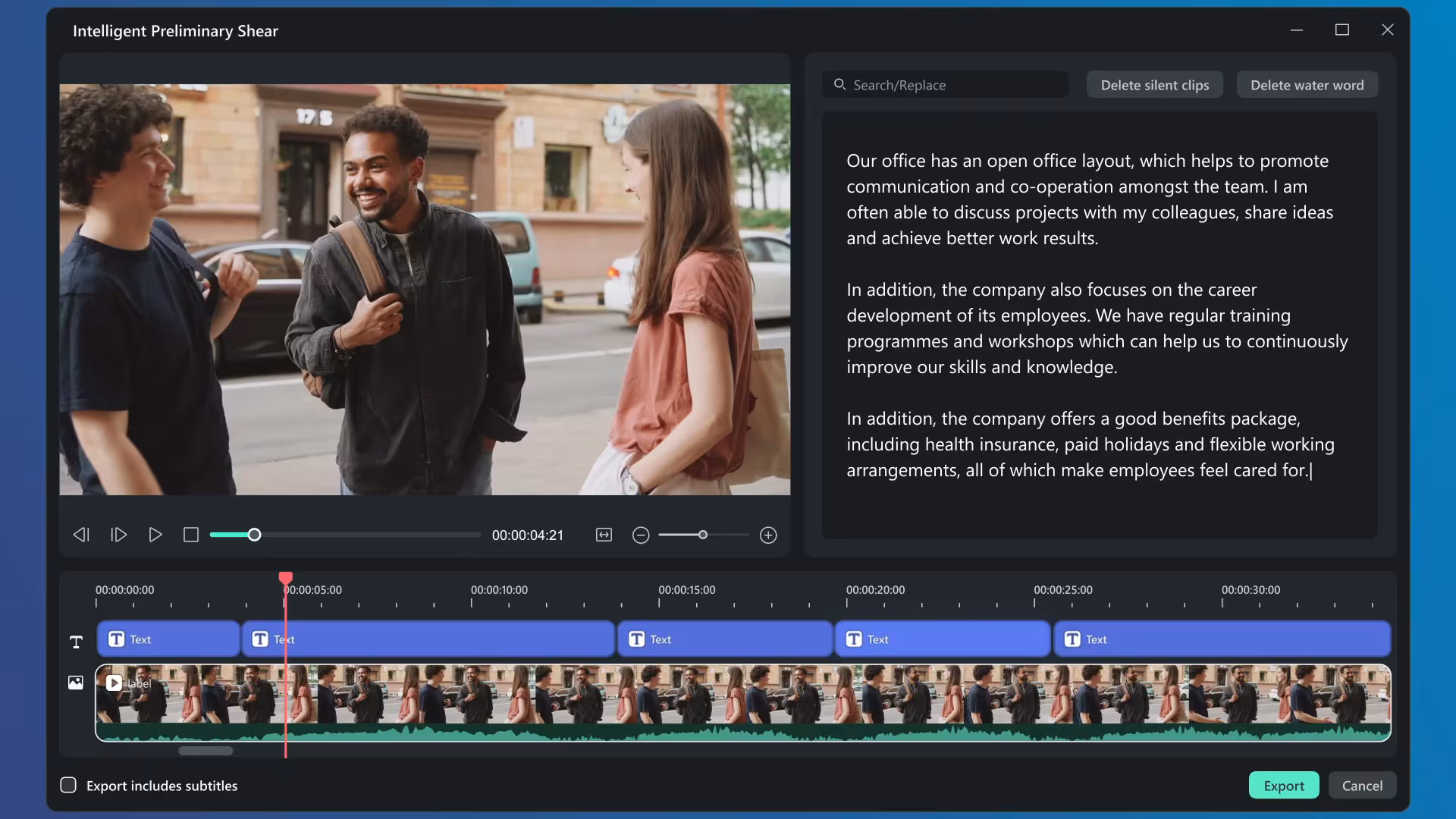Select the first Text clip on the timeline
This screenshot has width=1456, height=819.
click(168, 639)
